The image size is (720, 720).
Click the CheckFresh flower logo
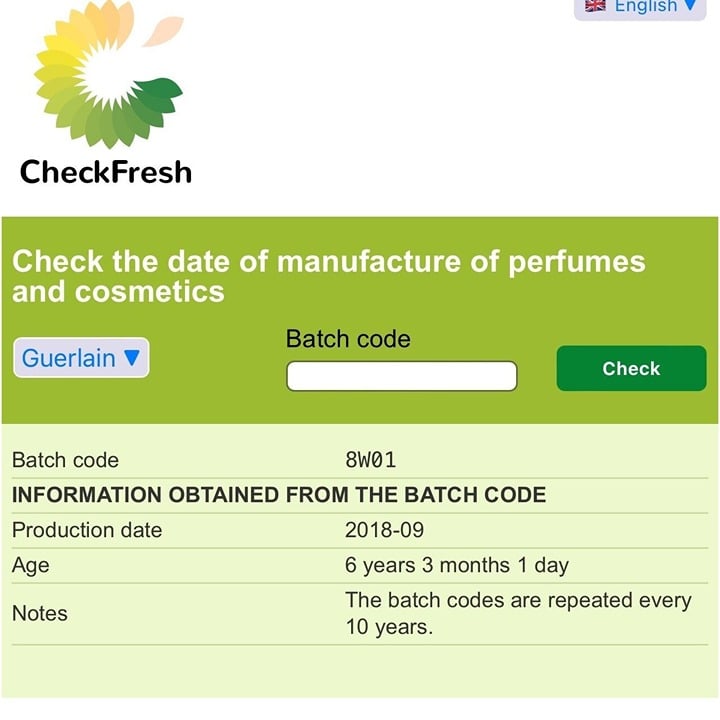pyautogui.click(x=108, y=74)
